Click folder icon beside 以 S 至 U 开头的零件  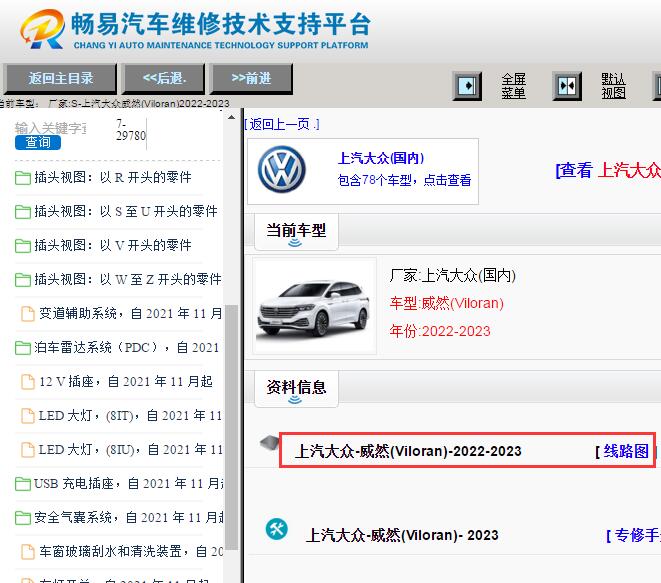point(23,212)
